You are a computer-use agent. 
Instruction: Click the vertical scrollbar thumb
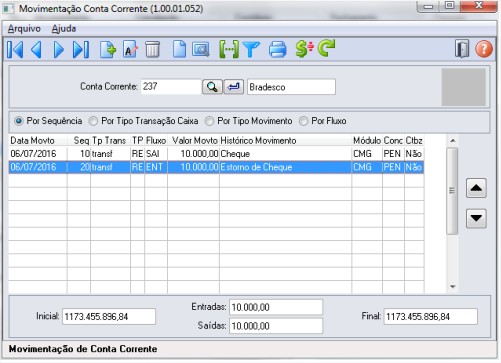[452, 191]
